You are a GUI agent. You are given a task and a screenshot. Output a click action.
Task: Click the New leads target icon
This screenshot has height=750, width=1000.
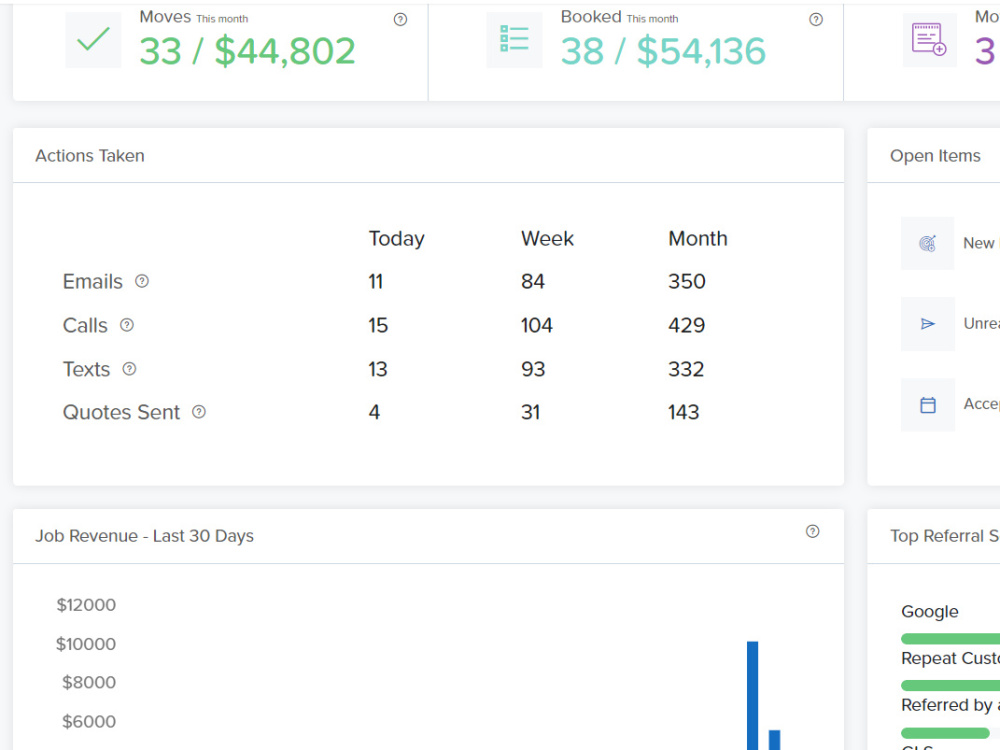(928, 243)
